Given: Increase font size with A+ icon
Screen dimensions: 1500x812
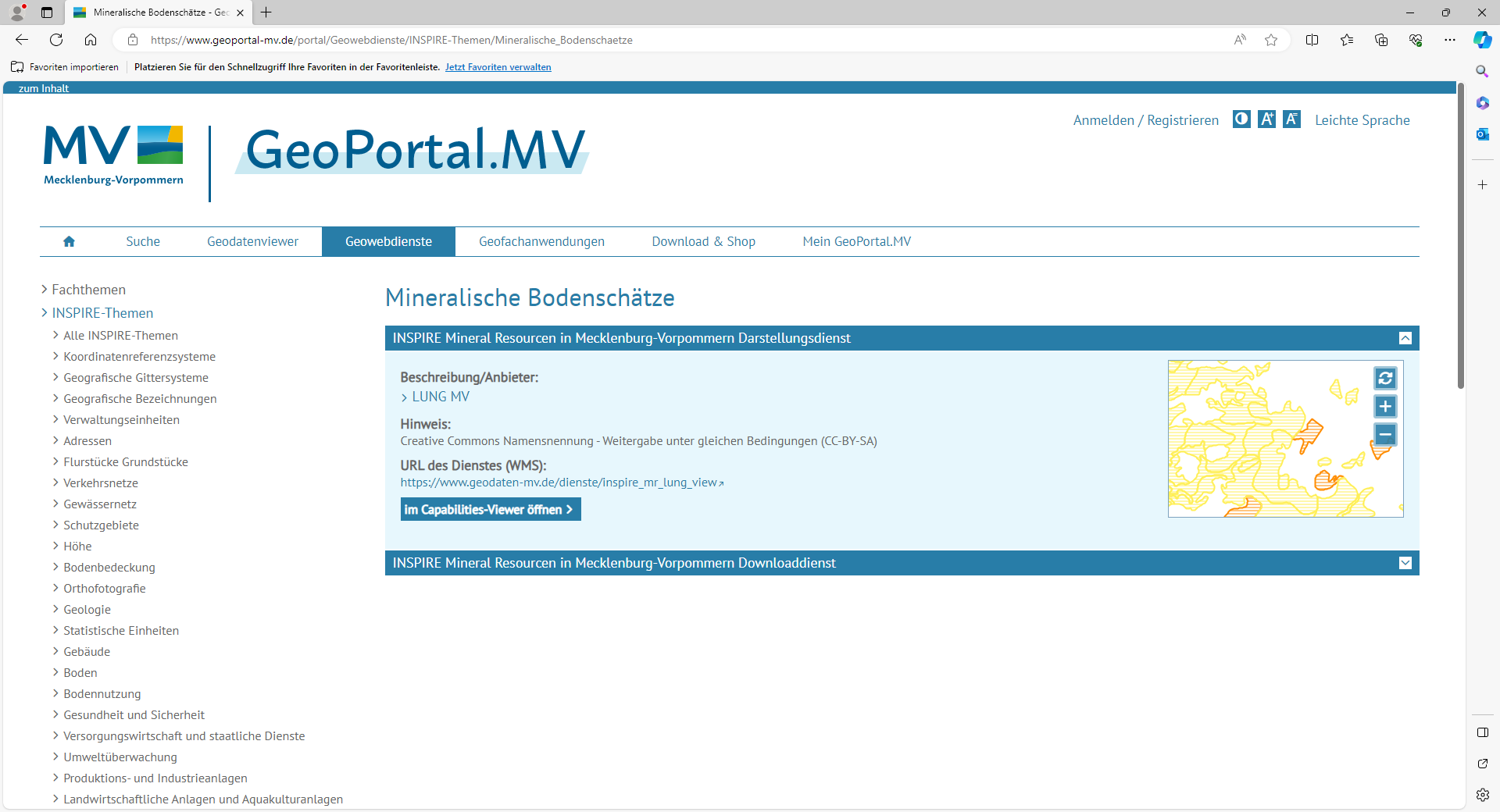Looking at the screenshot, I should tap(1266, 119).
